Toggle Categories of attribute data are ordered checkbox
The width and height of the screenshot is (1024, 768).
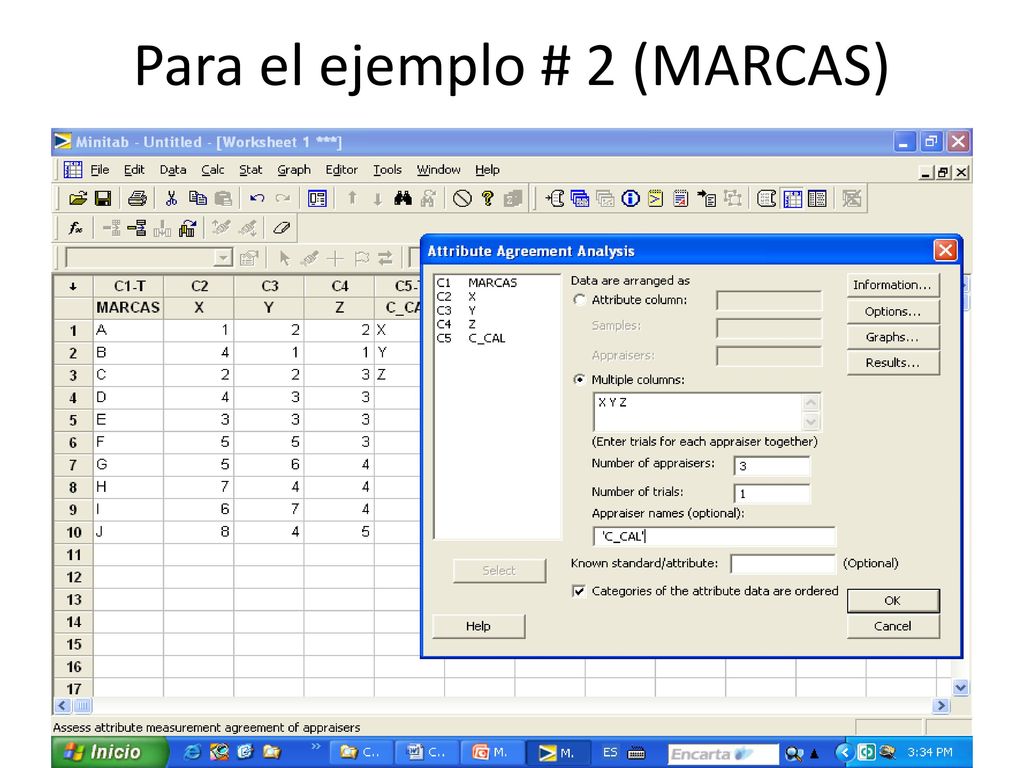[x=579, y=591]
